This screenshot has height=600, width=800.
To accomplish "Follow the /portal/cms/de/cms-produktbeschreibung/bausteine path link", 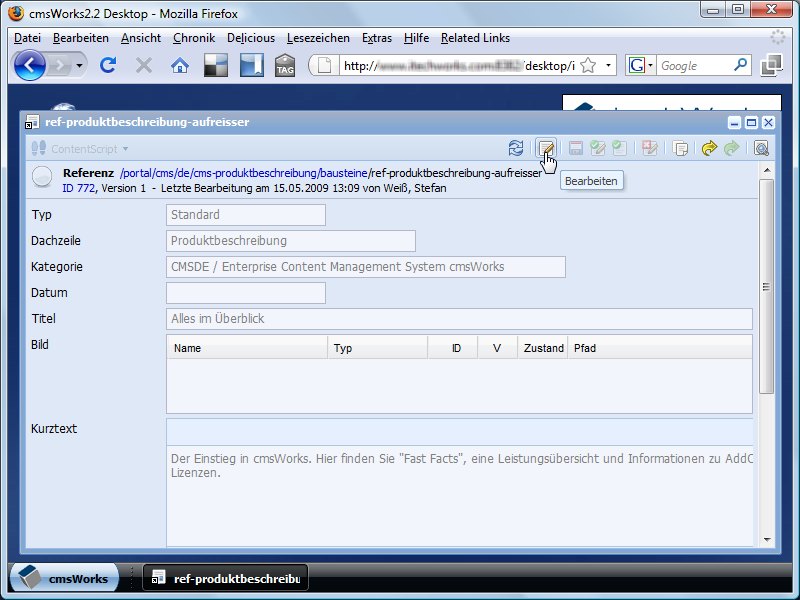I will 243,173.
